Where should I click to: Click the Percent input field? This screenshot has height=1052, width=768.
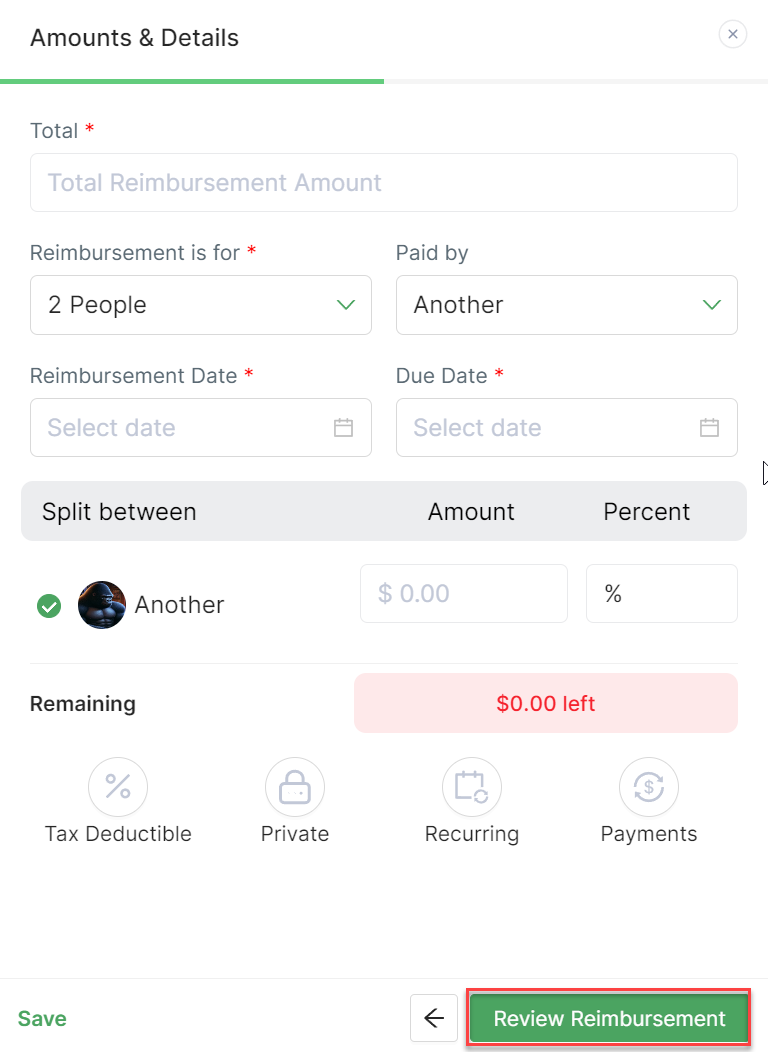point(661,594)
